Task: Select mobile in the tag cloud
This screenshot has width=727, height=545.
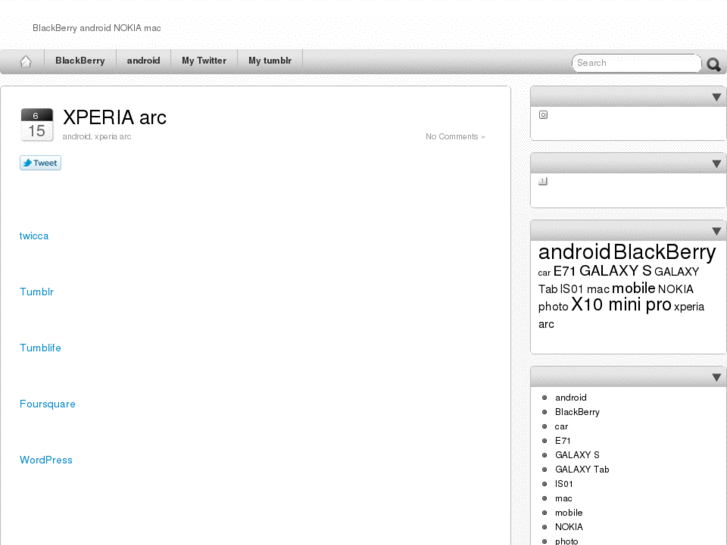Action: pos(633,288)
